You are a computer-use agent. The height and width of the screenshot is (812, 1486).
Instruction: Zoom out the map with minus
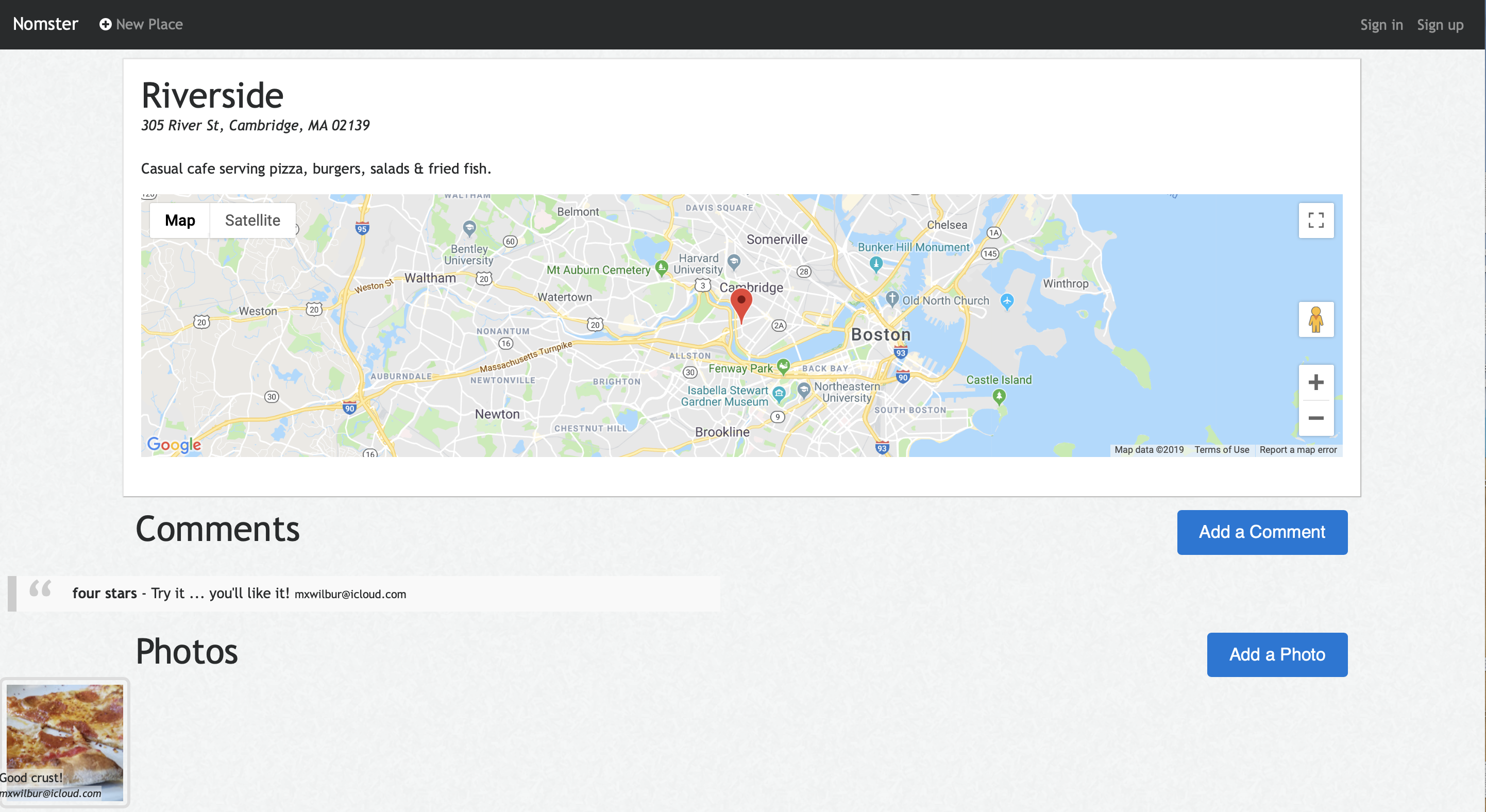point(1315,418)
